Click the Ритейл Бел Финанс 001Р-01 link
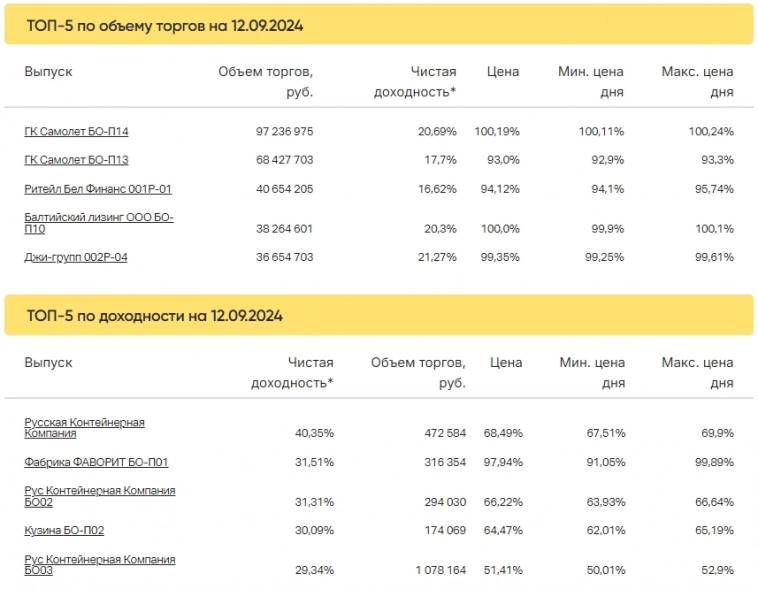The width and height of the screenshot is (758, 589). point(98,189)
